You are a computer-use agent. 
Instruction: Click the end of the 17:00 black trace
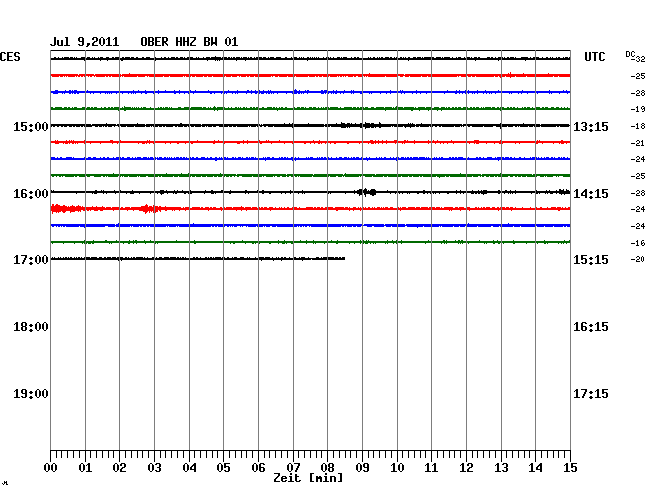pos(344,259)
